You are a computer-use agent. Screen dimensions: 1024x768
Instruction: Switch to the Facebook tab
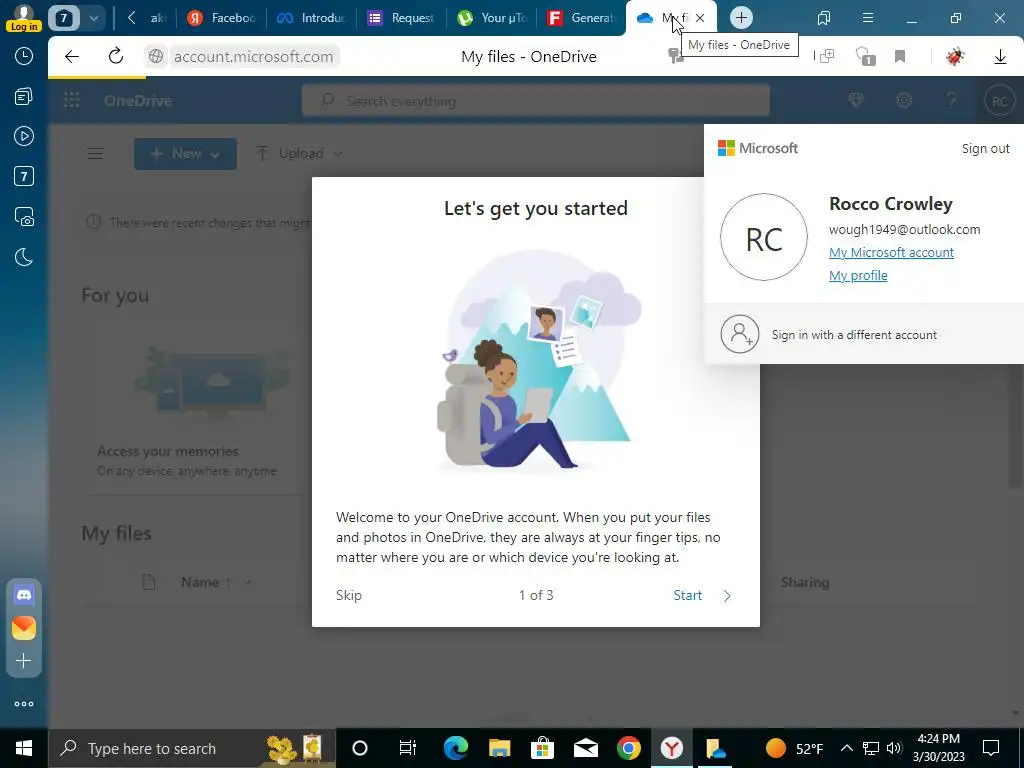coord(221,18)
